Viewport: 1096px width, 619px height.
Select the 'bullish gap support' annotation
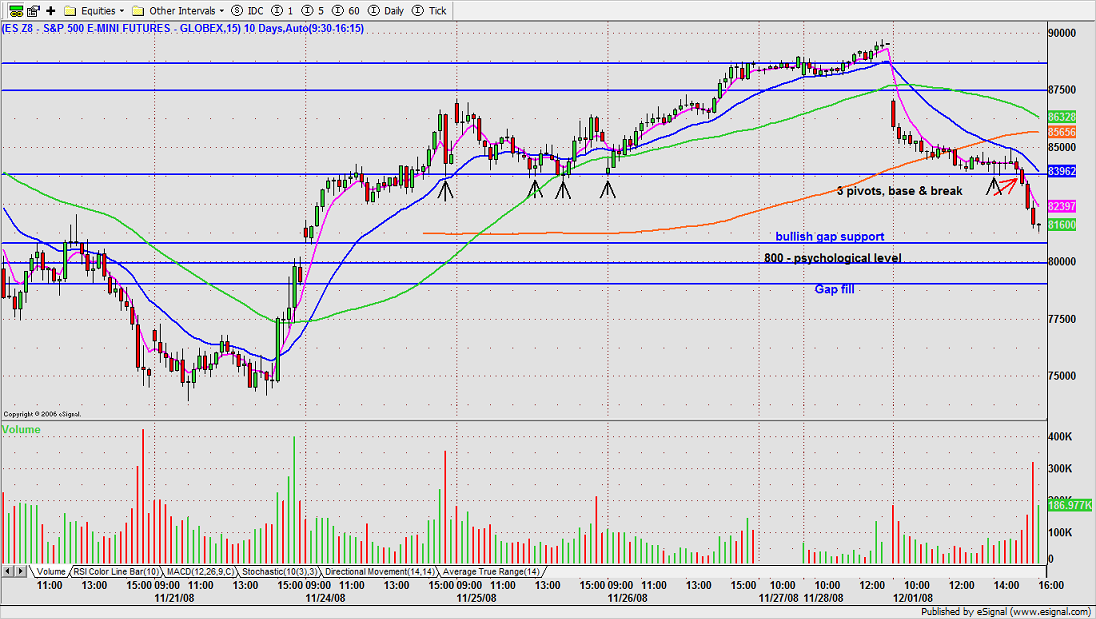point(830,237)
